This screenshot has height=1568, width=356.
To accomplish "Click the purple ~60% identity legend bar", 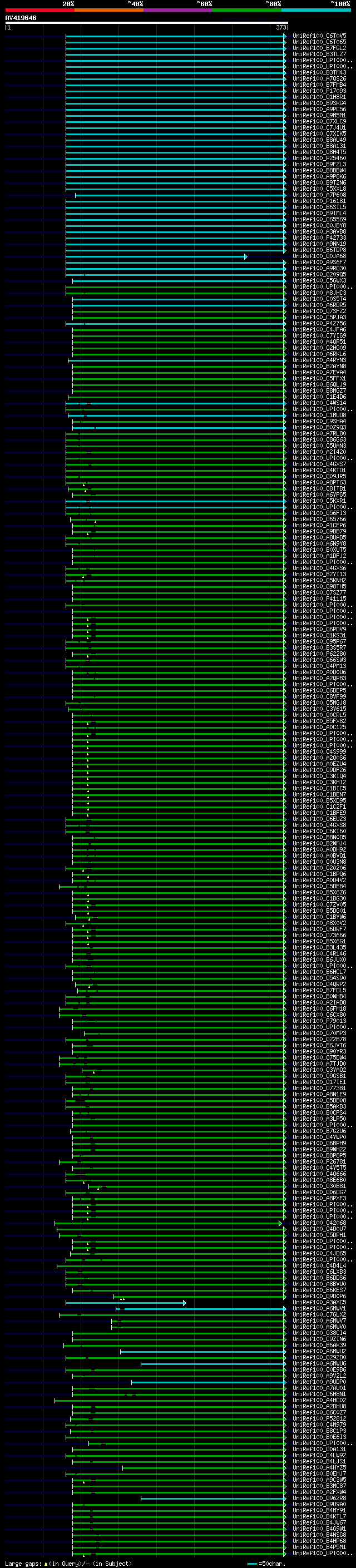I will coord(177,10).
